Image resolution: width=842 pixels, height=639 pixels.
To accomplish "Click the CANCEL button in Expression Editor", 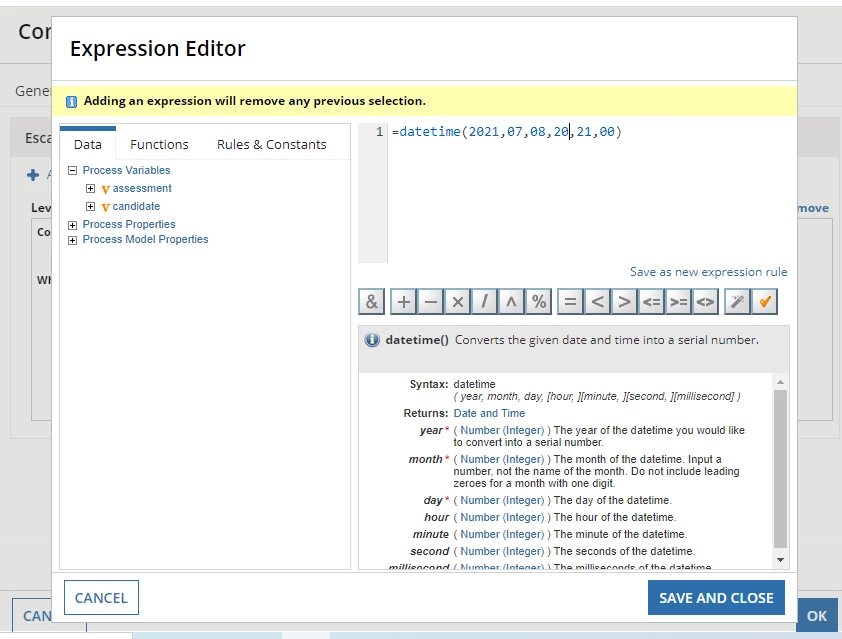I will point(101,598).
